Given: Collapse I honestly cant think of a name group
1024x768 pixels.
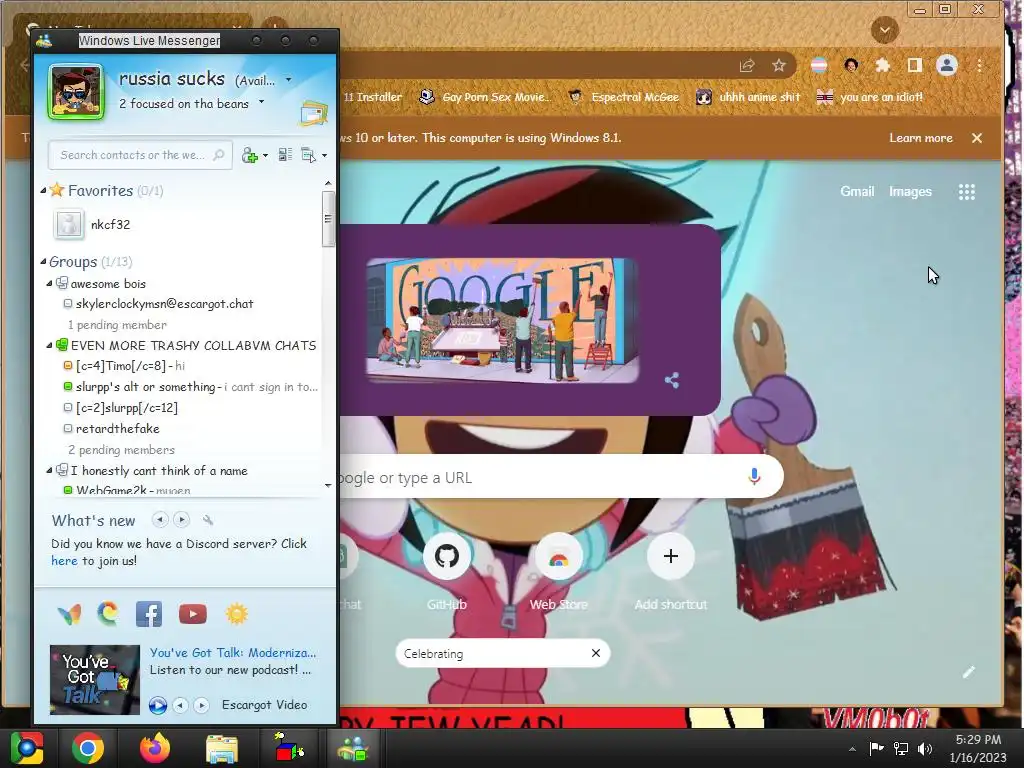Looking at the screenshot, I should 49,470.
